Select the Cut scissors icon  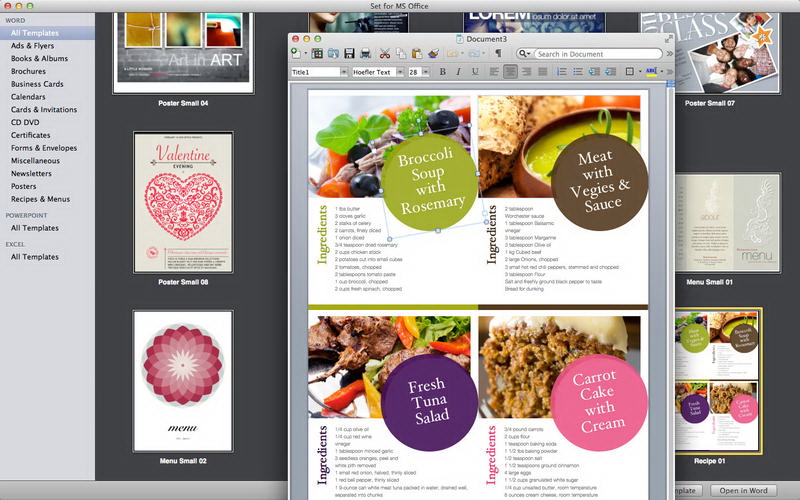click(x=384, y=53)
